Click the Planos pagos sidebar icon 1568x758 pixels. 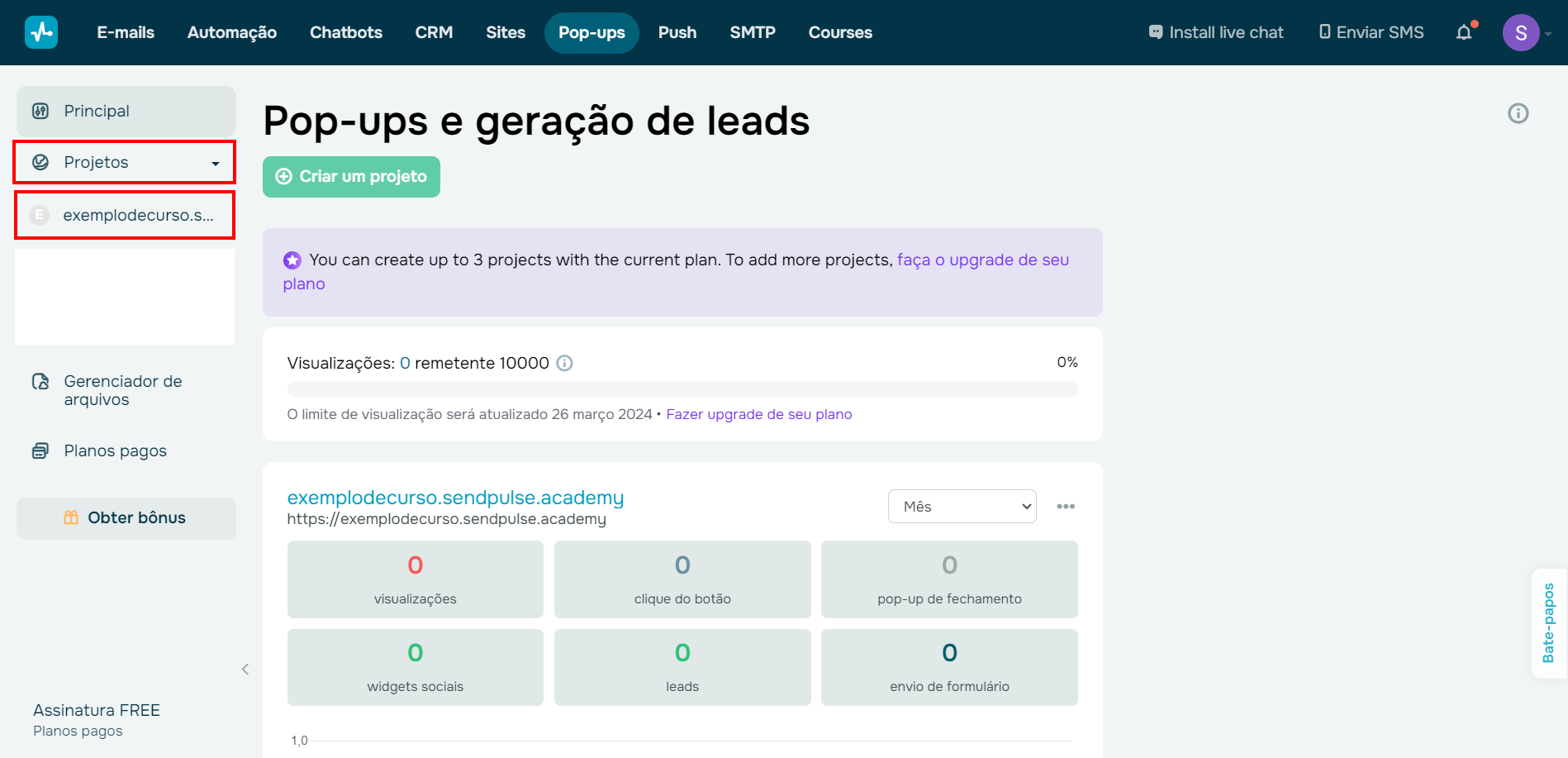40,451
